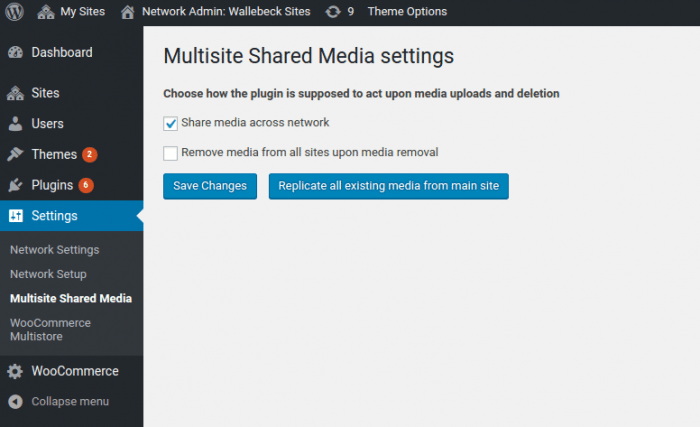This screenshot has width=700, height=427.
Task: Click the WordPress logo icon
Action: click(14, 12)
